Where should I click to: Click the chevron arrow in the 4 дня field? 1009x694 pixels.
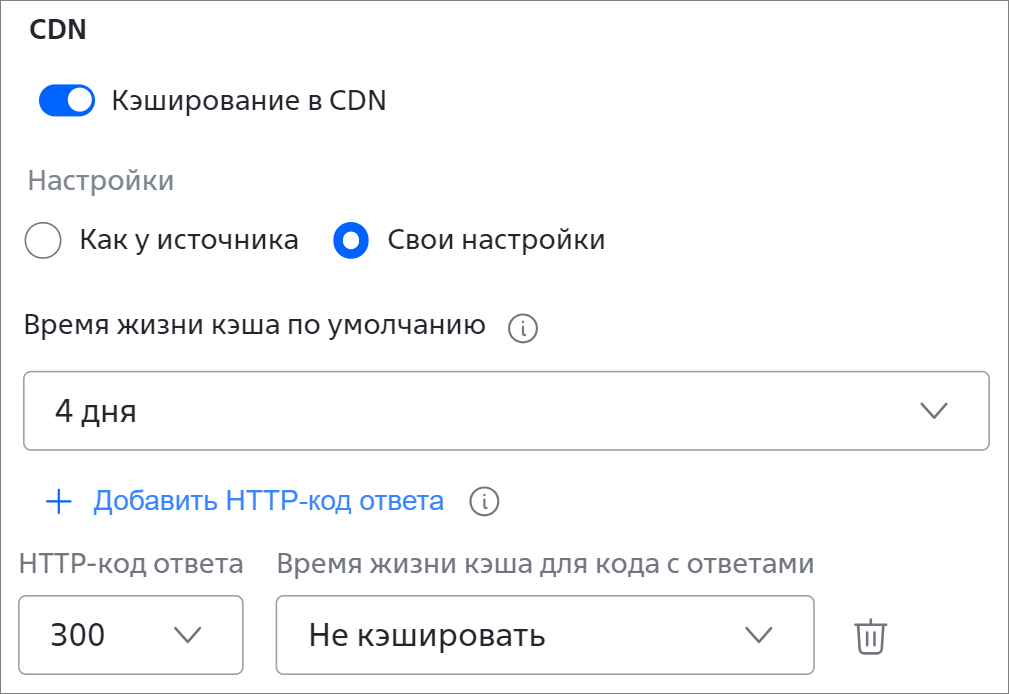point(934,411)
